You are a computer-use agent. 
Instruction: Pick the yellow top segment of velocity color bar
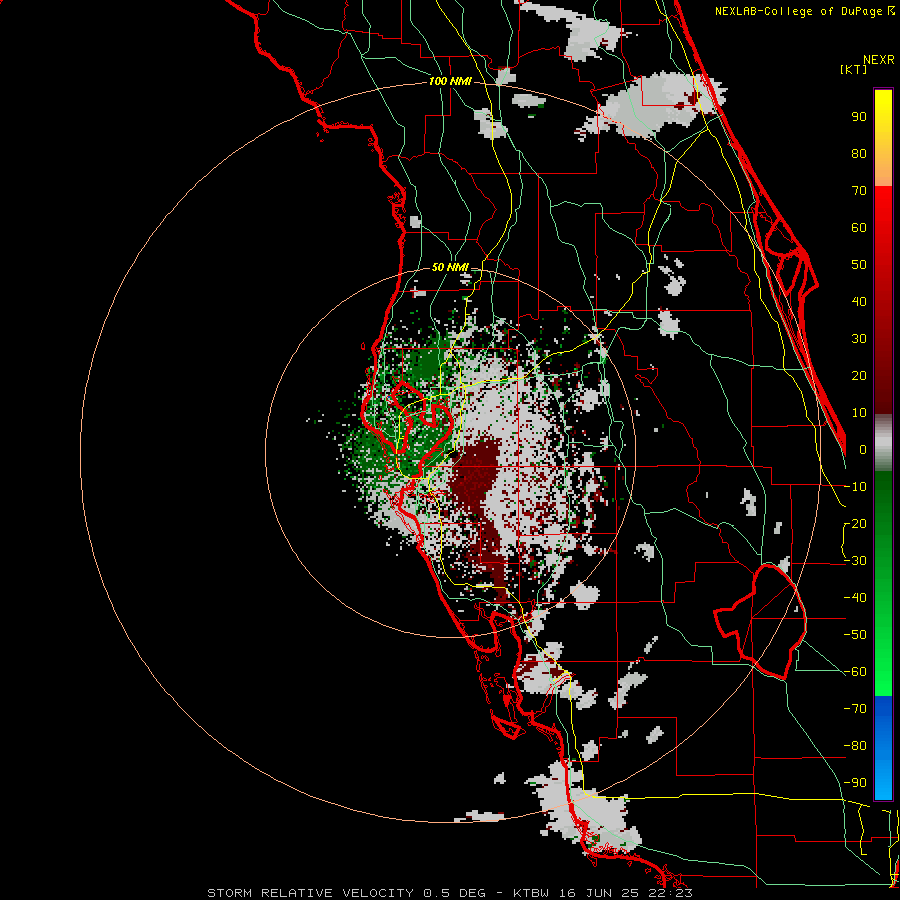[883, 138]
